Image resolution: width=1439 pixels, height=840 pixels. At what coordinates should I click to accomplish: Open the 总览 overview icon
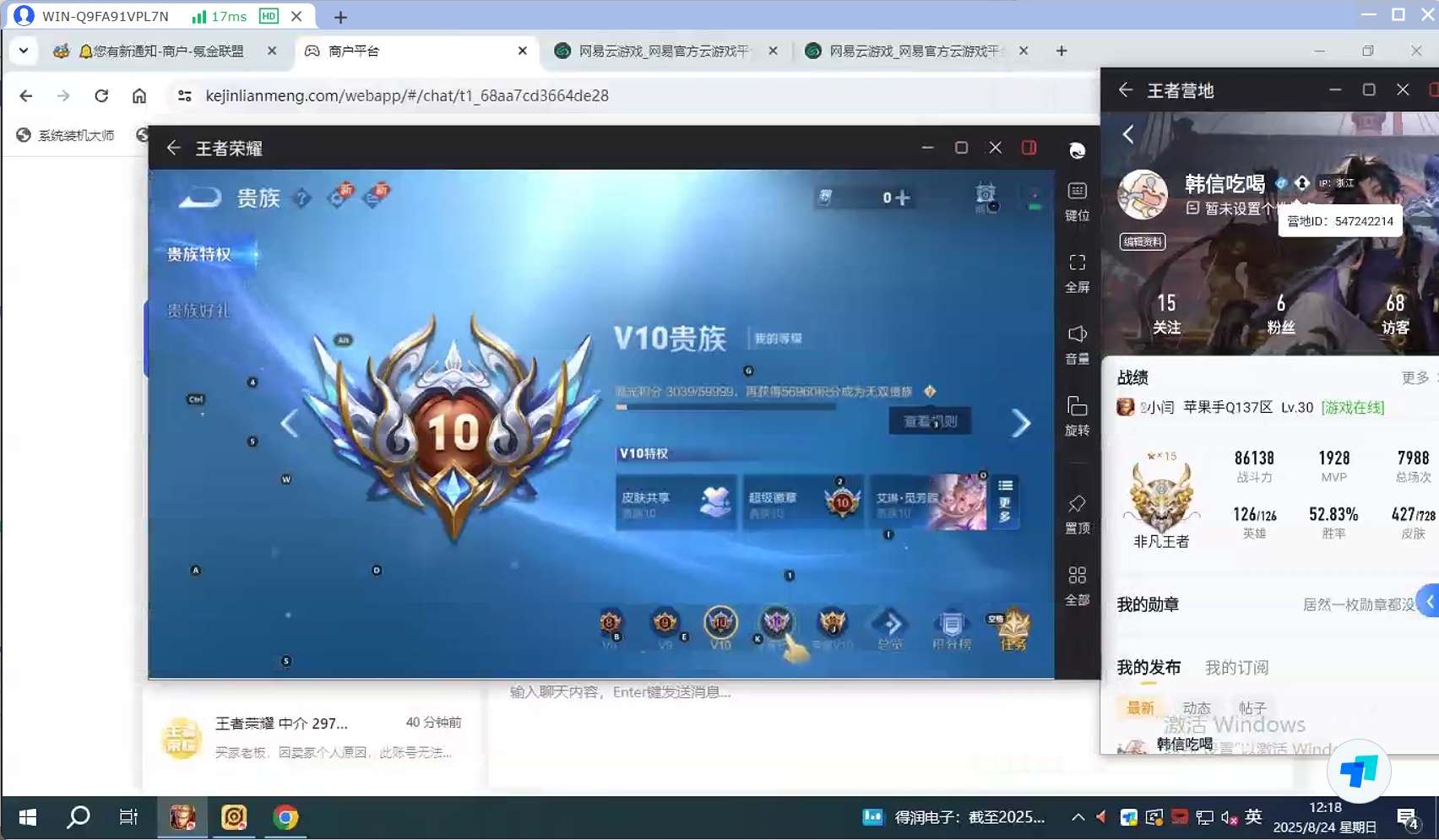[x=889, y=629]
